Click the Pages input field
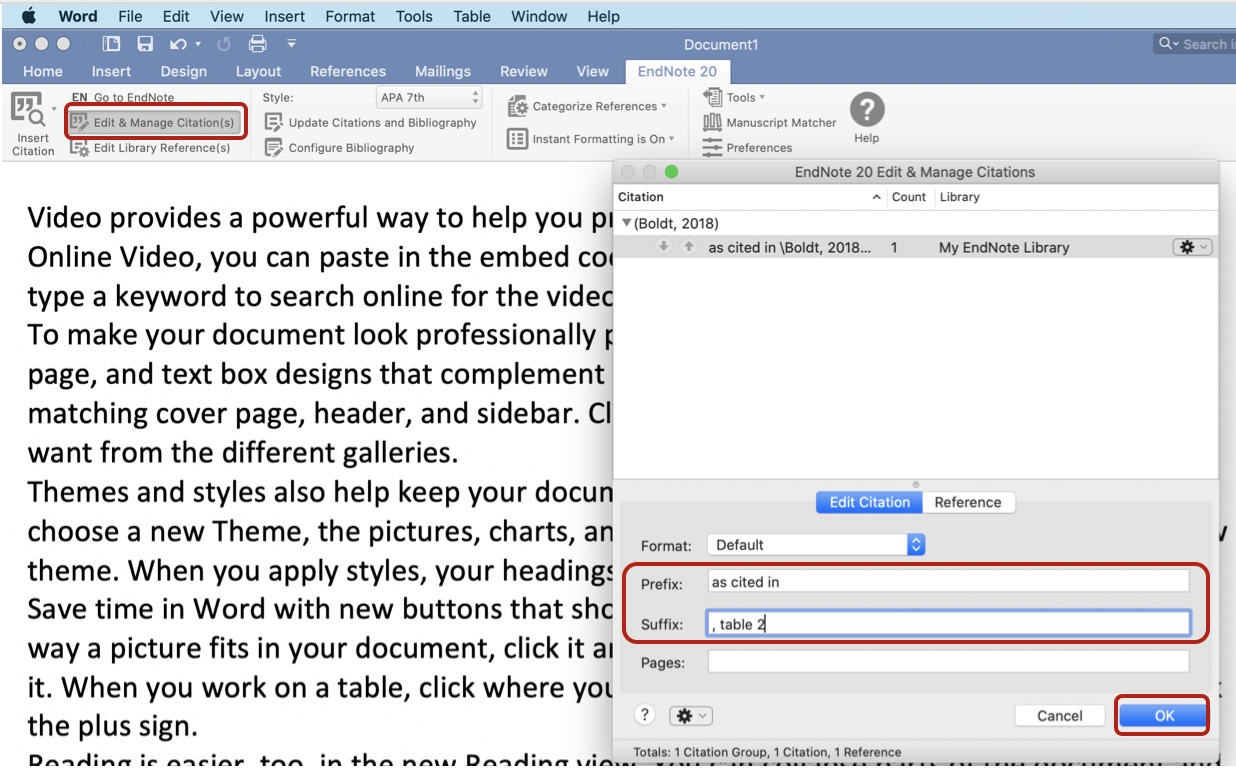The width and height of the screenshot is (1236, 768). 900,660
